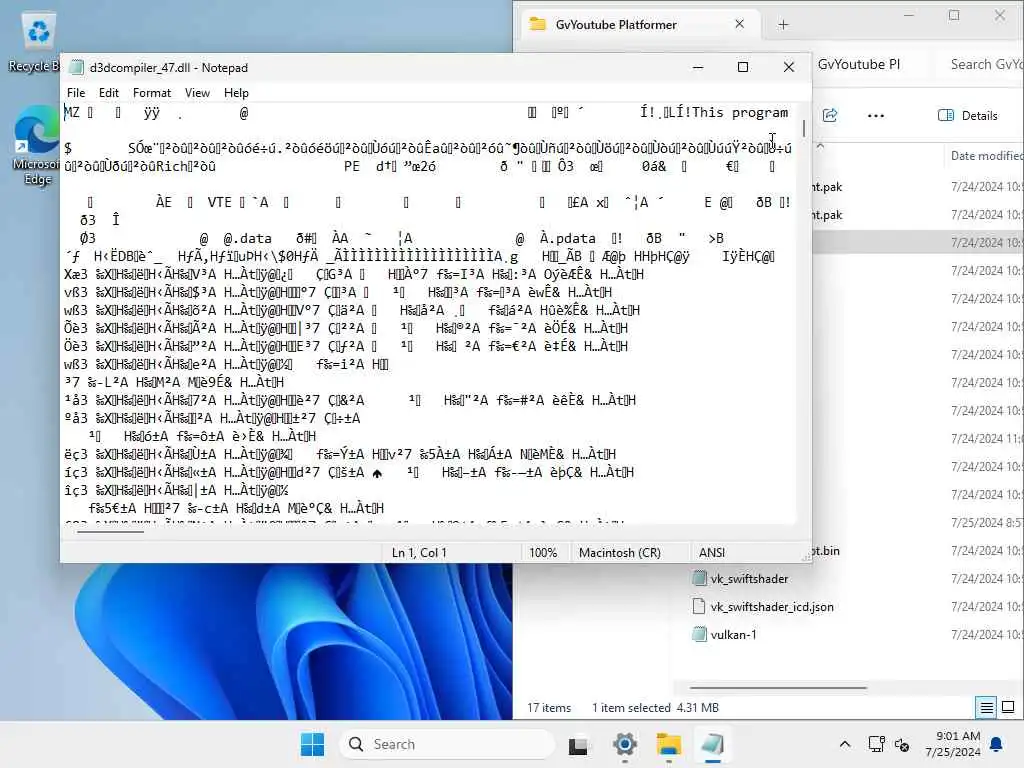This screenshot has height=768, width=1024.
Task: Click the ANSI encoding status in Notepad
Action: [712, 552]
